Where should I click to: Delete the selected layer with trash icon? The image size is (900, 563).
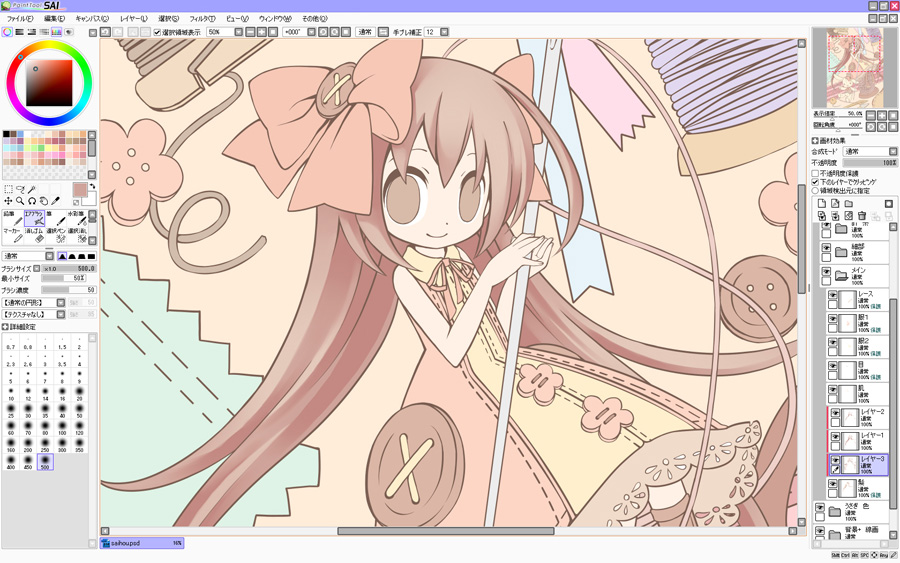(x=862, y=216)
